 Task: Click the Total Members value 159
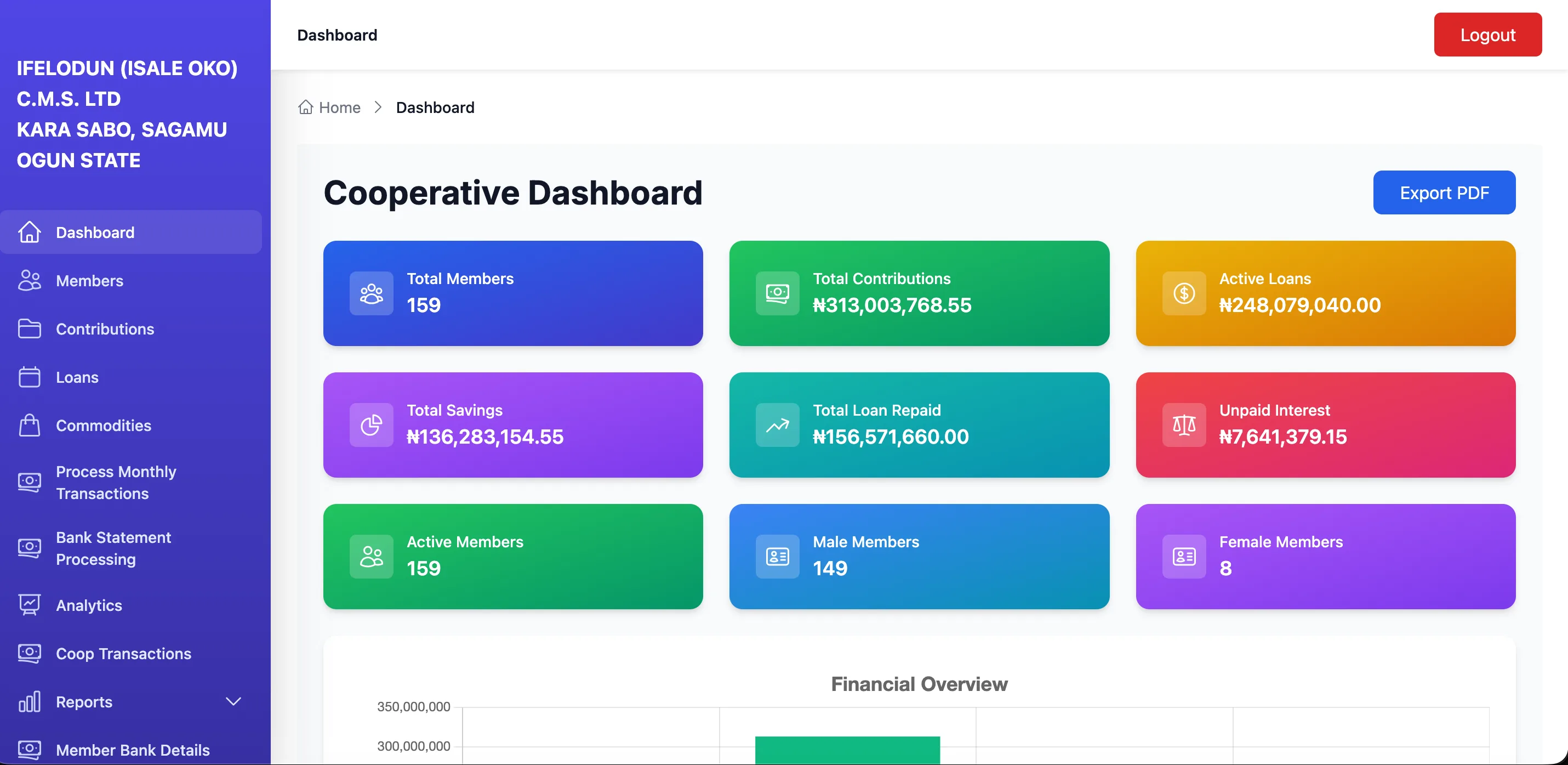coord(424,304)
